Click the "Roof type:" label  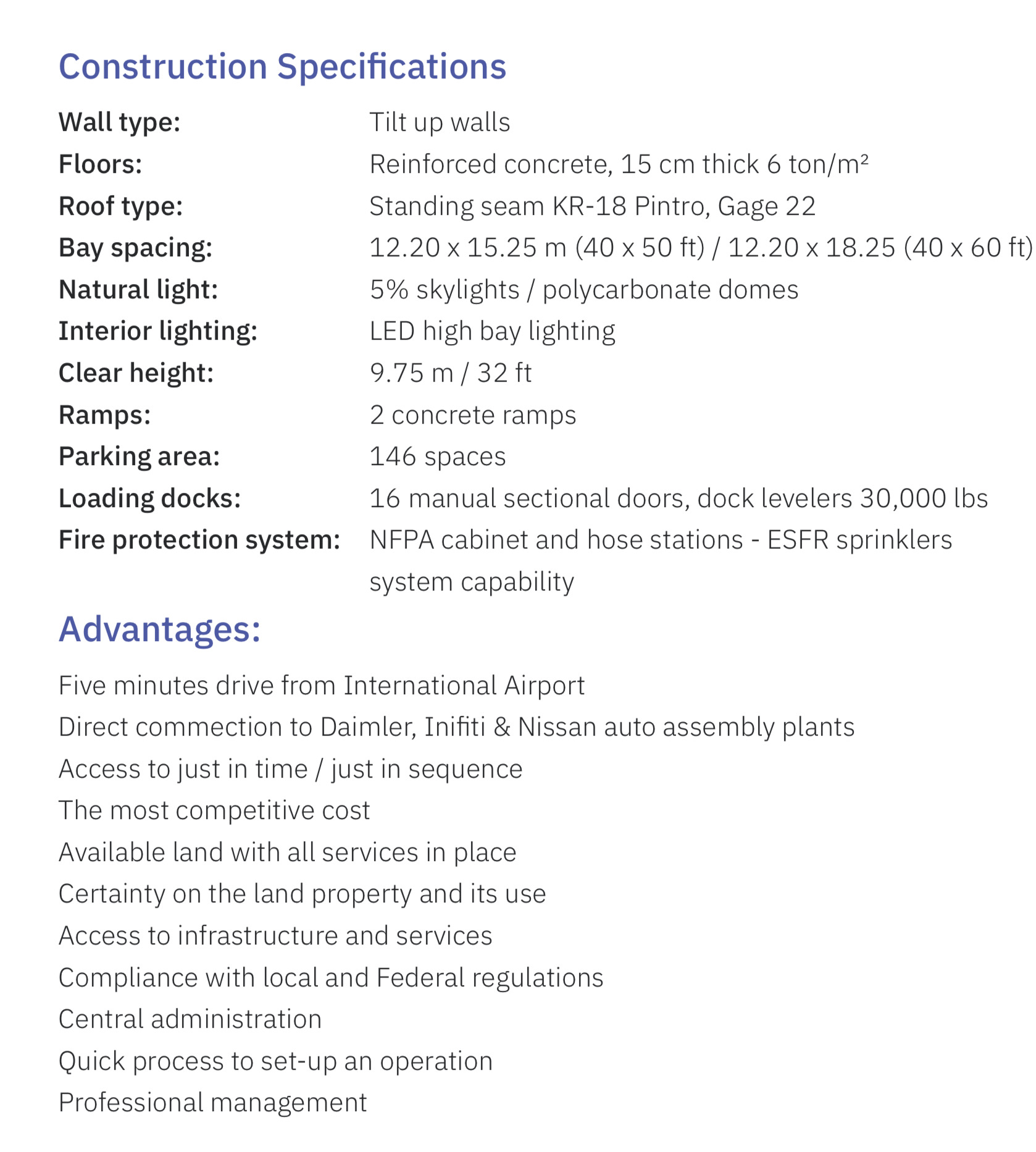pos(120,206)
